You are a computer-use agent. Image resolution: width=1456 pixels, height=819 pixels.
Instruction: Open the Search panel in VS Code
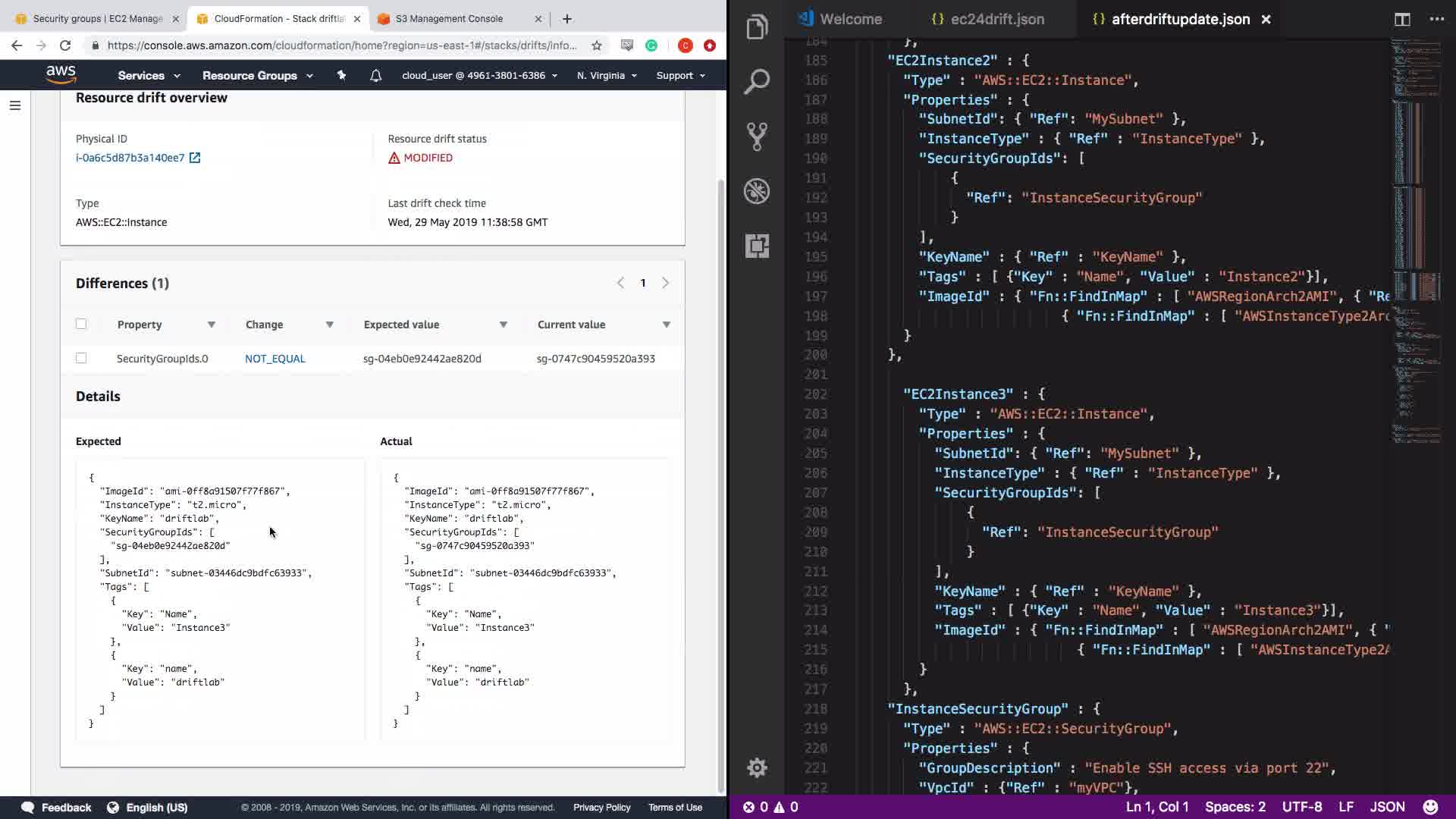(757, 82)
